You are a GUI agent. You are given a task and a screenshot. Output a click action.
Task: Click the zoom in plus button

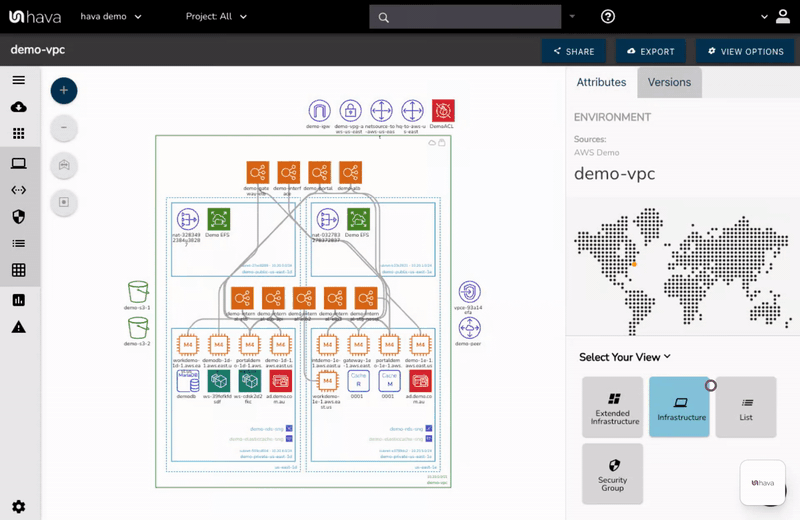click(63, 90)
